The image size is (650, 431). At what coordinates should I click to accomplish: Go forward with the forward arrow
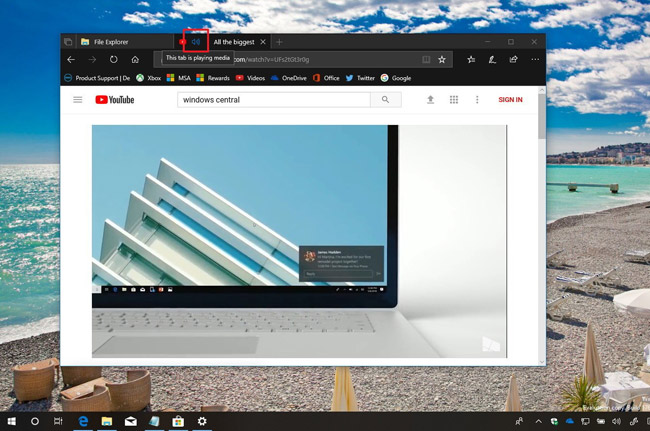tap(92, 60)
